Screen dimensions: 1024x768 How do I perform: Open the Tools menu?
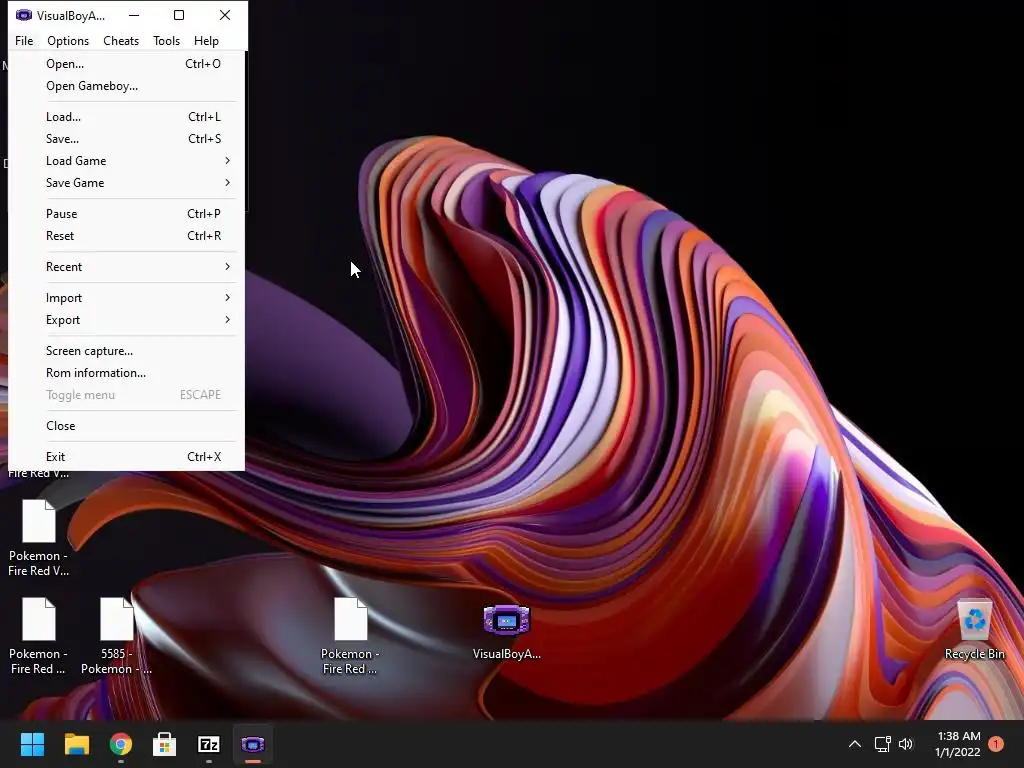(167, 40)
